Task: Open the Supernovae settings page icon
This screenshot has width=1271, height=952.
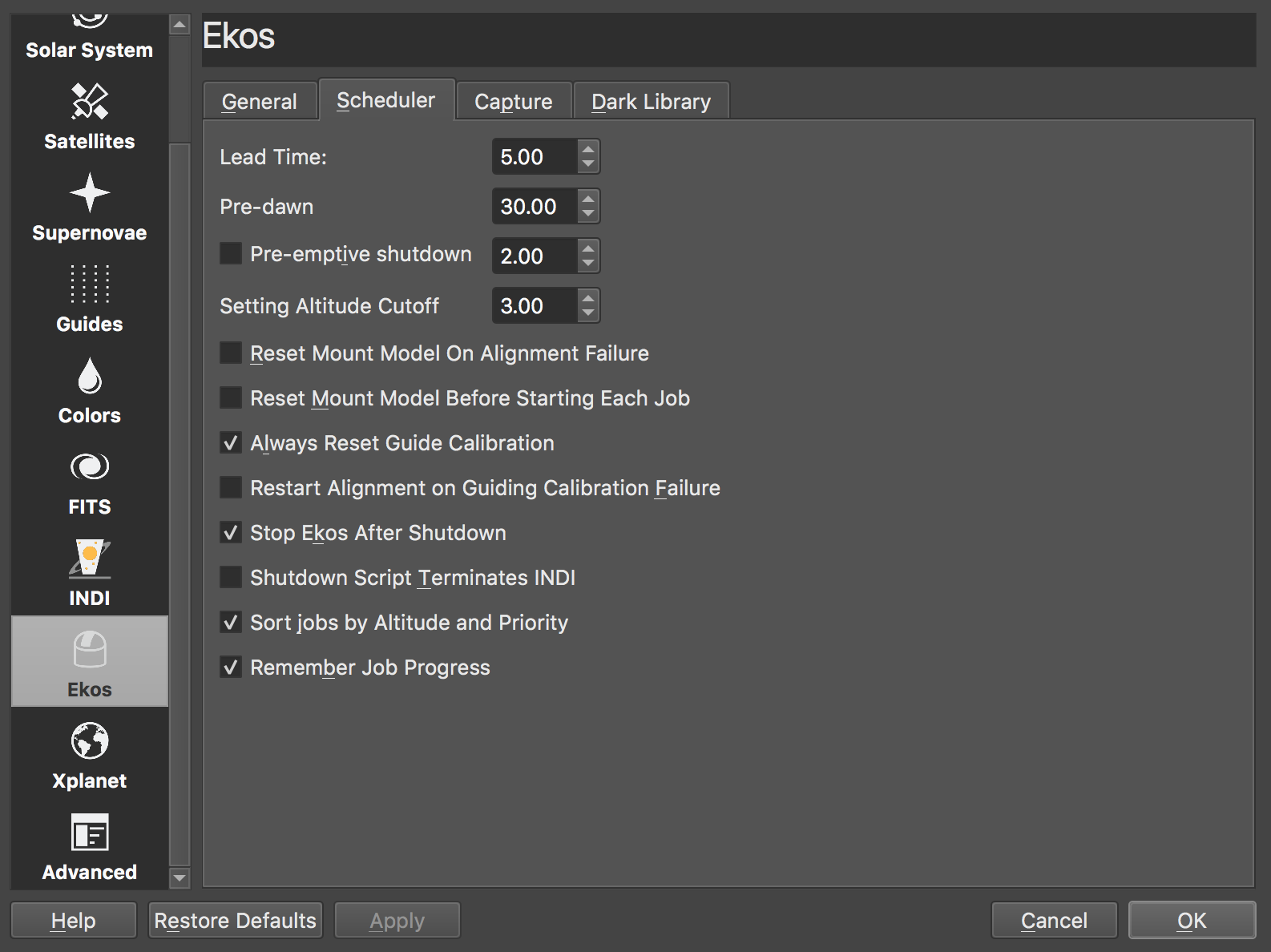Action: pyautogui.click(x=90, y=193)
